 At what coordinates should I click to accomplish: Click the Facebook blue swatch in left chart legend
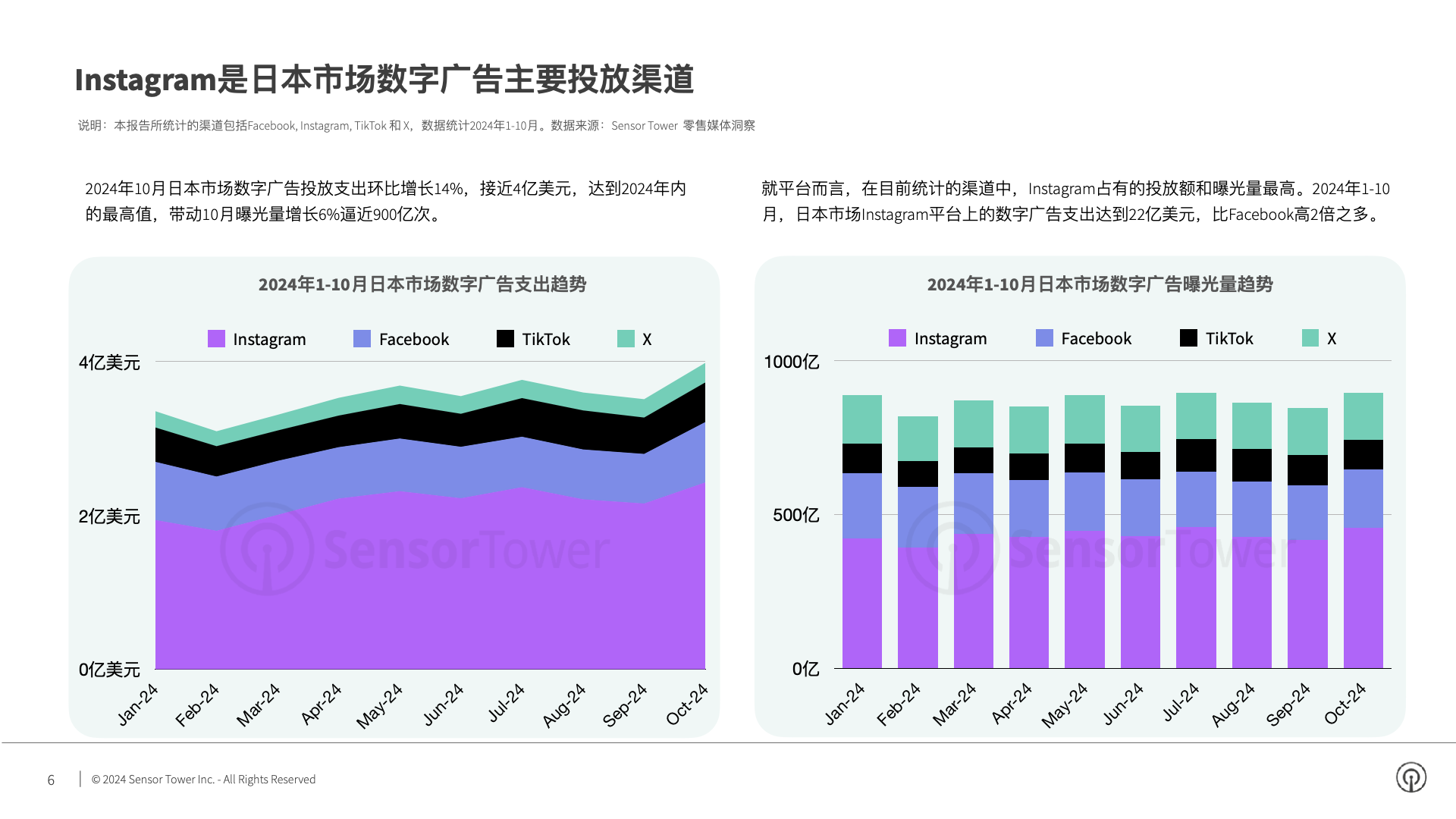coord(362,339)
